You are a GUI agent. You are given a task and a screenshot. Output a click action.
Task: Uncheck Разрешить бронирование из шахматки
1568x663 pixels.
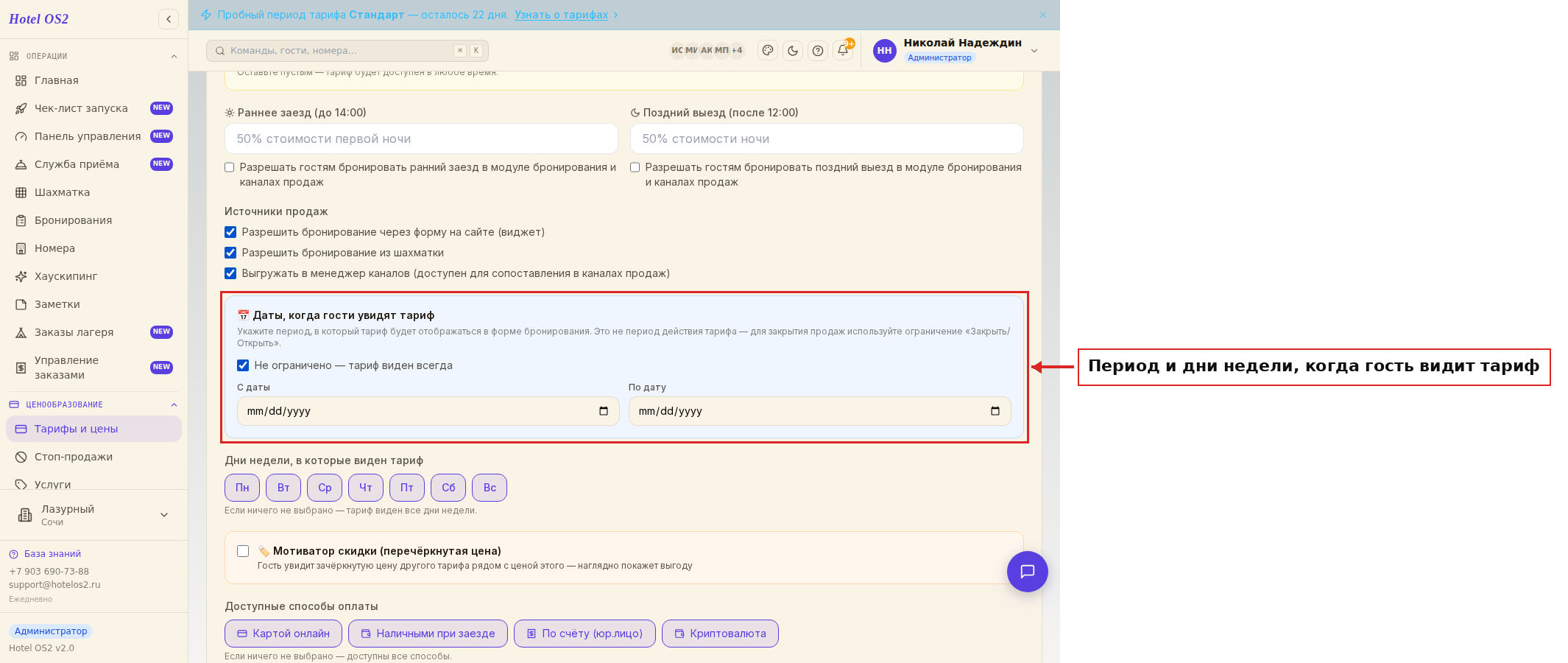(230, 253)
